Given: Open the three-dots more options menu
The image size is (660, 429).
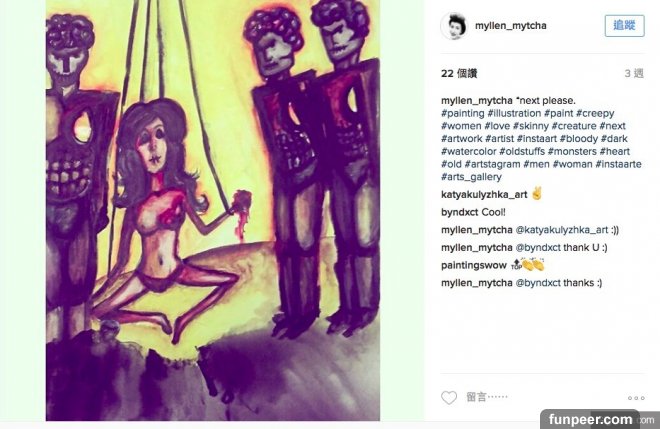Looking at the screenshot, I should click(636, 398).
